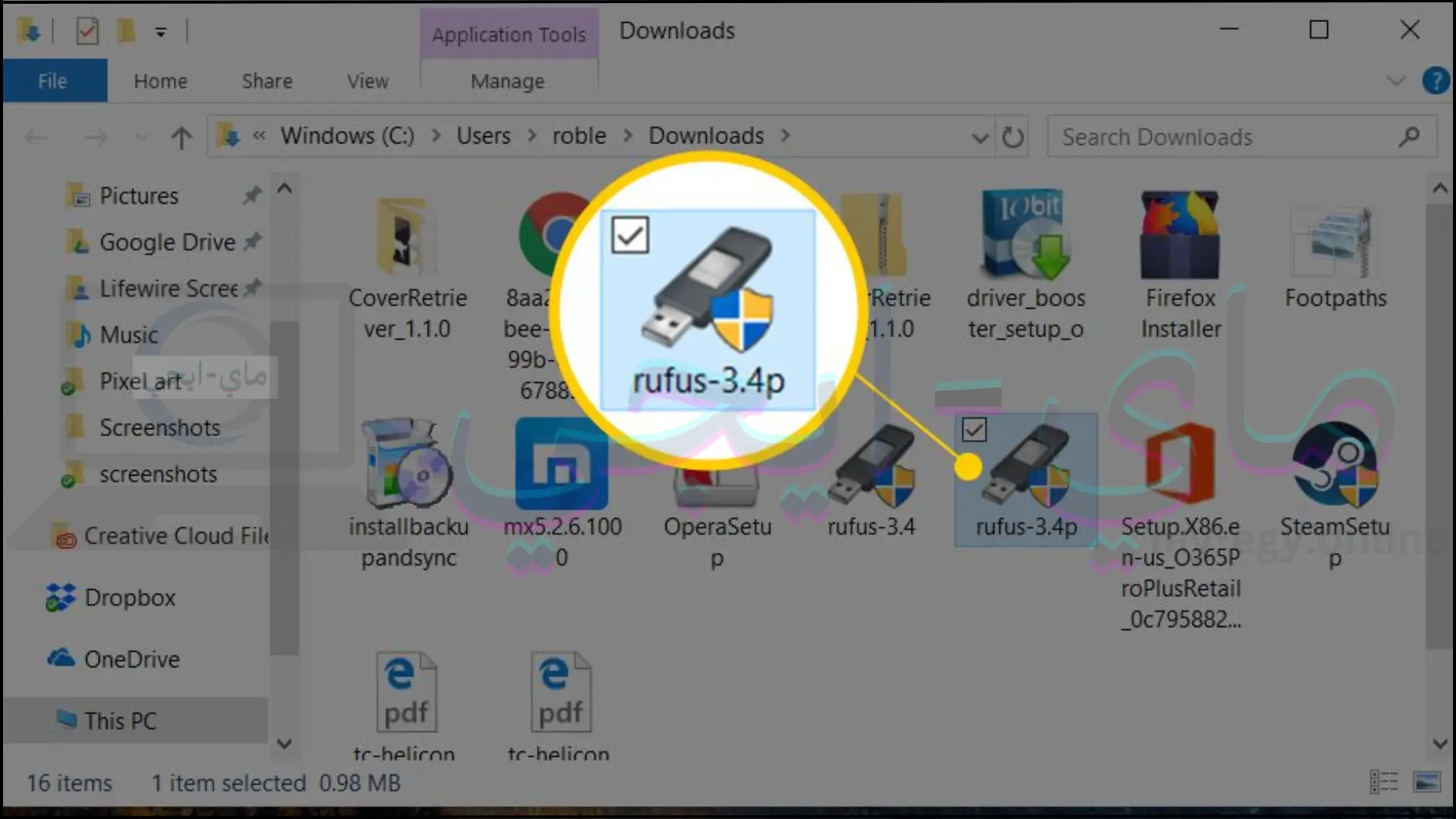Select the OperaSetup installer icon
The width and height of the screenshot is (1456, 819).
(716, 485)
